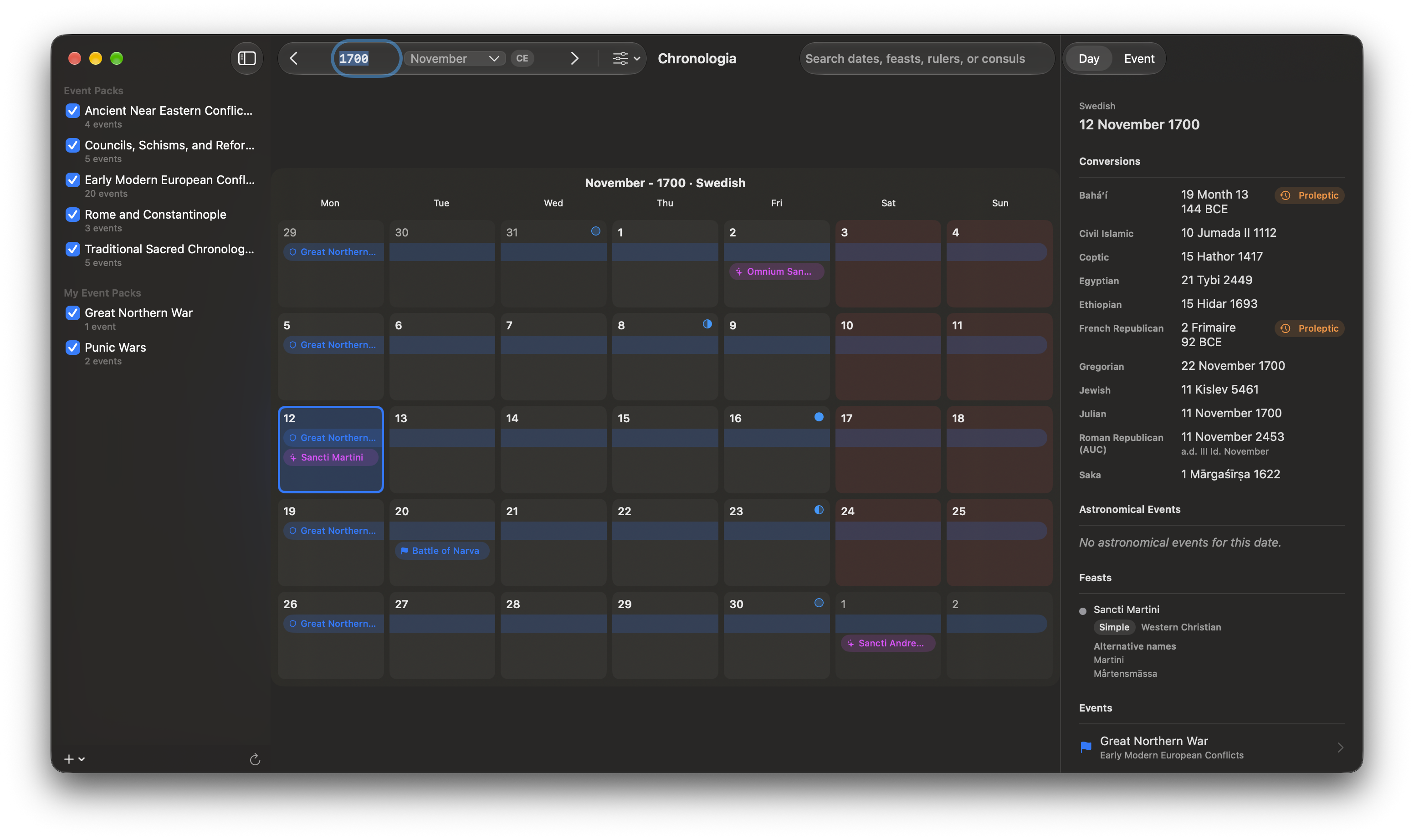Open Great Northern War in Events list
The height and width of the screenshot is (840, 1414).
click(1211, 747)
